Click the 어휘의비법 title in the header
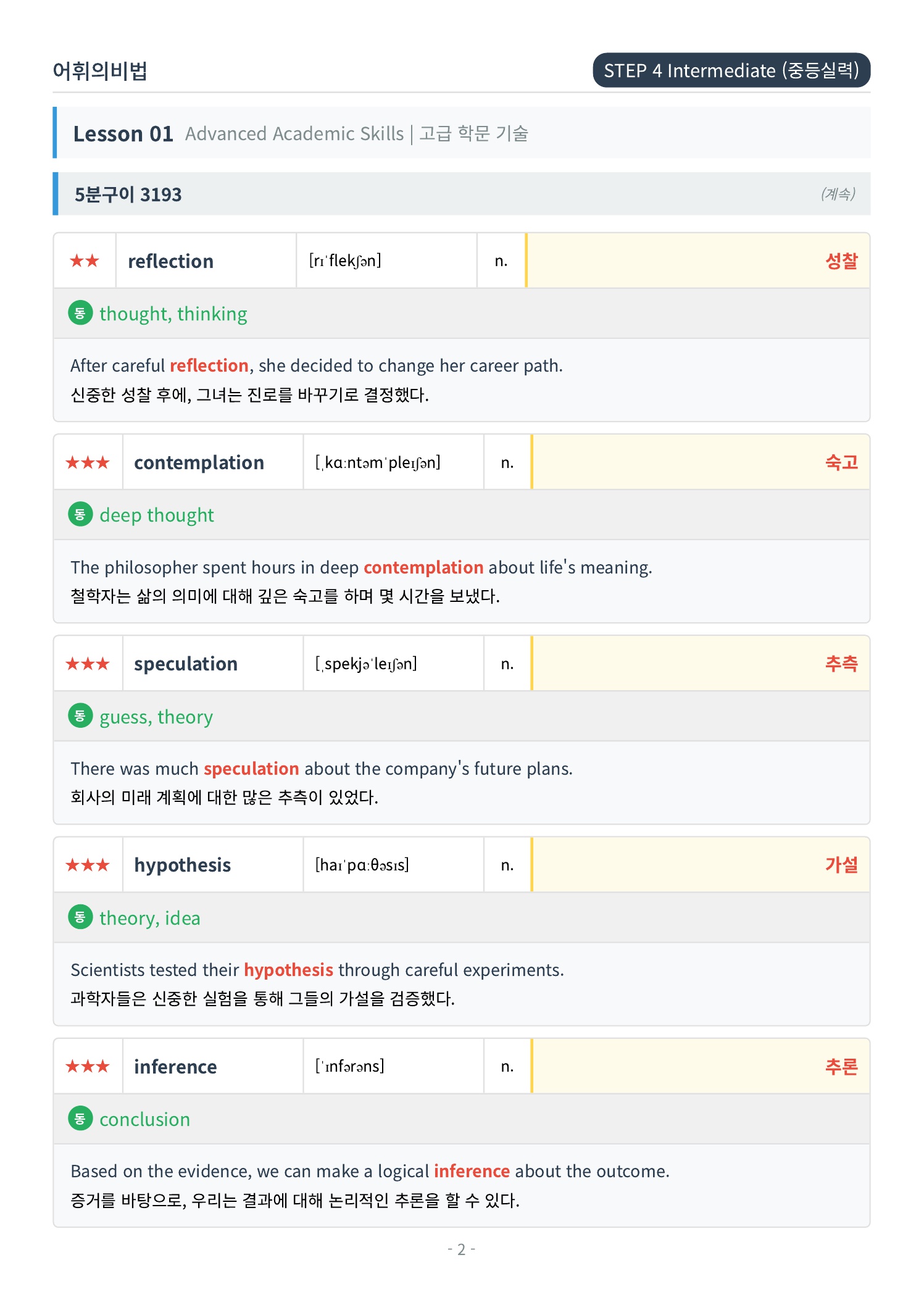Screen dimensions: 924x1313 click(x=100, y=70)
